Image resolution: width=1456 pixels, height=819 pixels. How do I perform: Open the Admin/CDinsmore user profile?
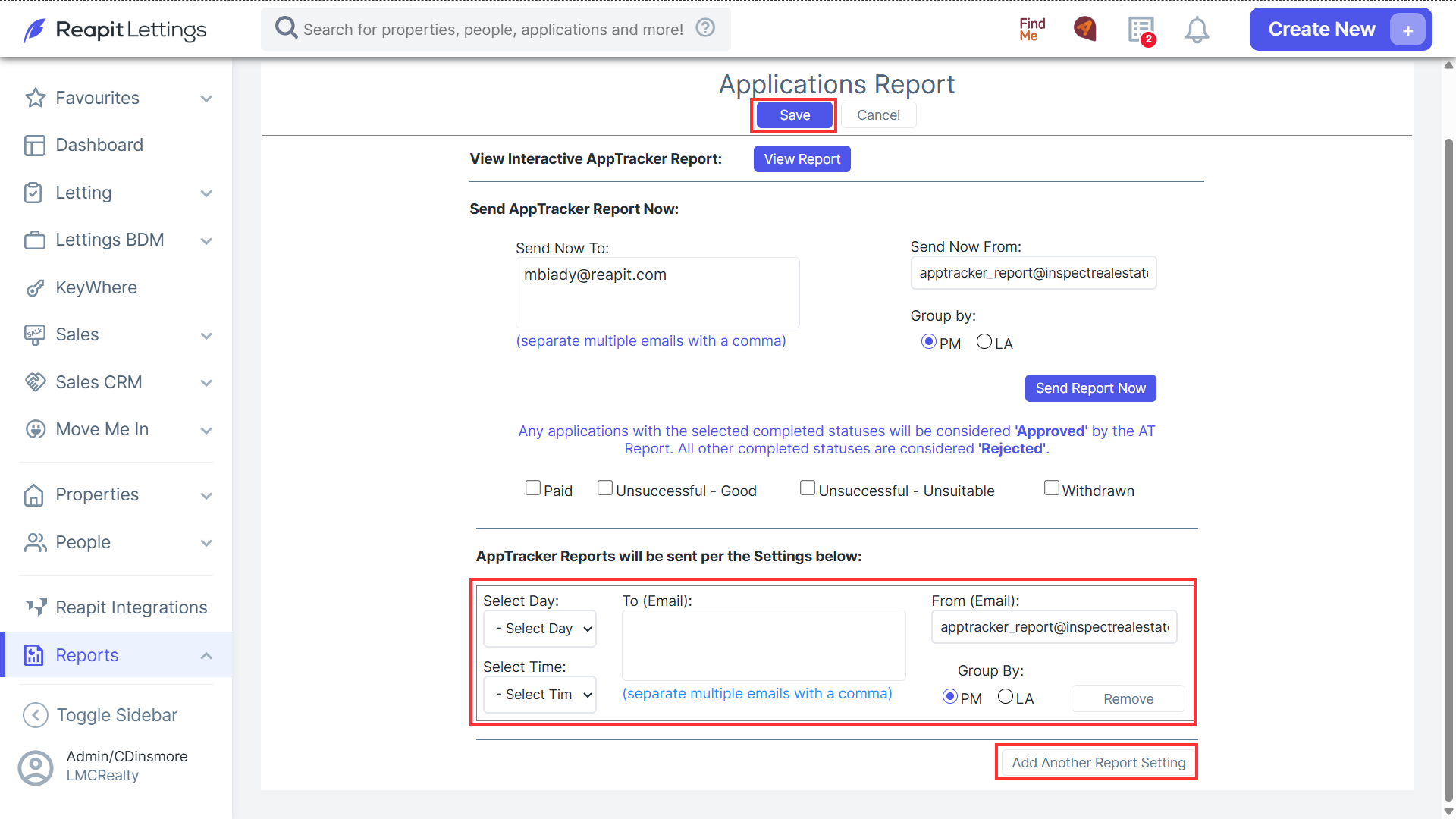click(x=103, y=766)
